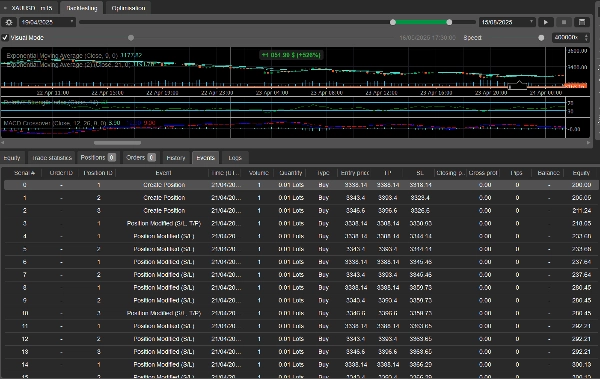Click SL value 3330.93
600x379 pixels.
click(x=421, y=223)
